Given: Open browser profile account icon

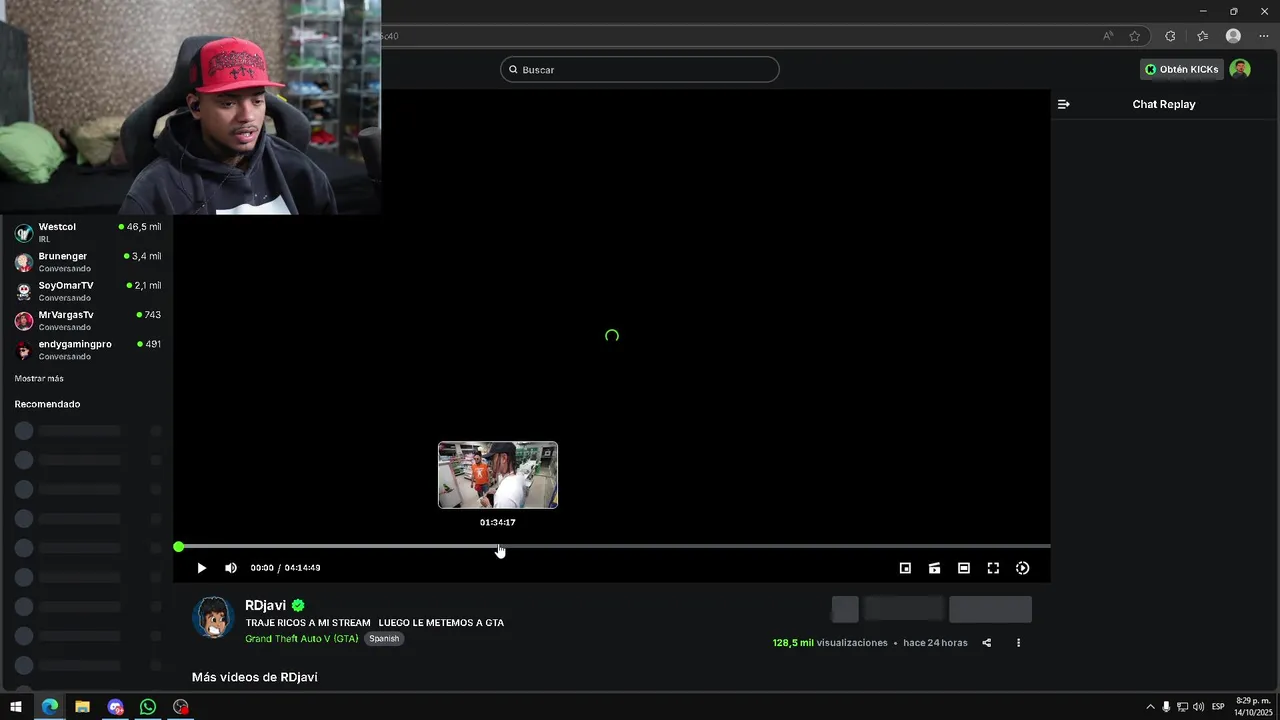Looking at the screenshot, I should (1233, 36).
